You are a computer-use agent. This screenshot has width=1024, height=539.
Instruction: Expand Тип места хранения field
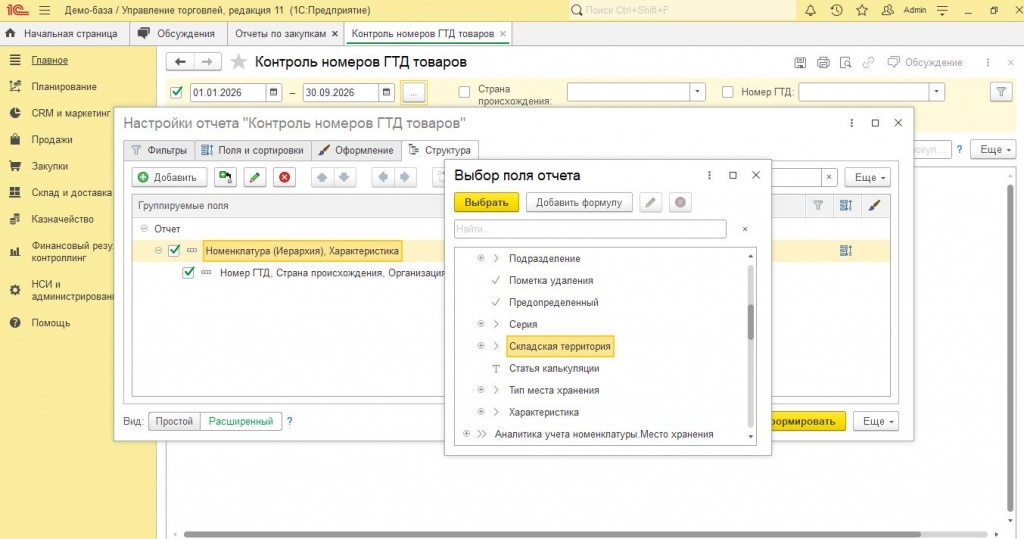coord(481,390)
